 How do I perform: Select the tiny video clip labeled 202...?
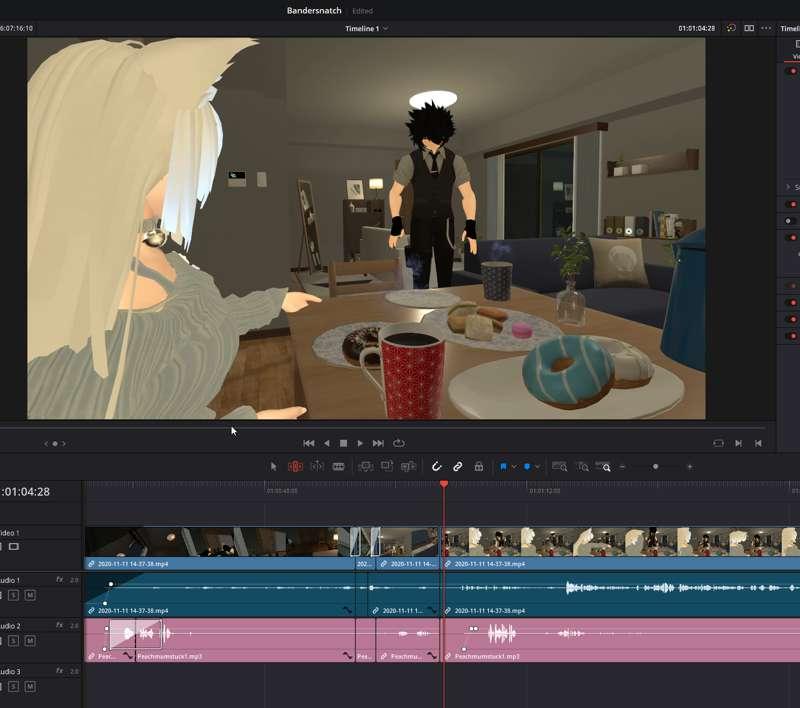pyautogui.click(x=365, y=548)
